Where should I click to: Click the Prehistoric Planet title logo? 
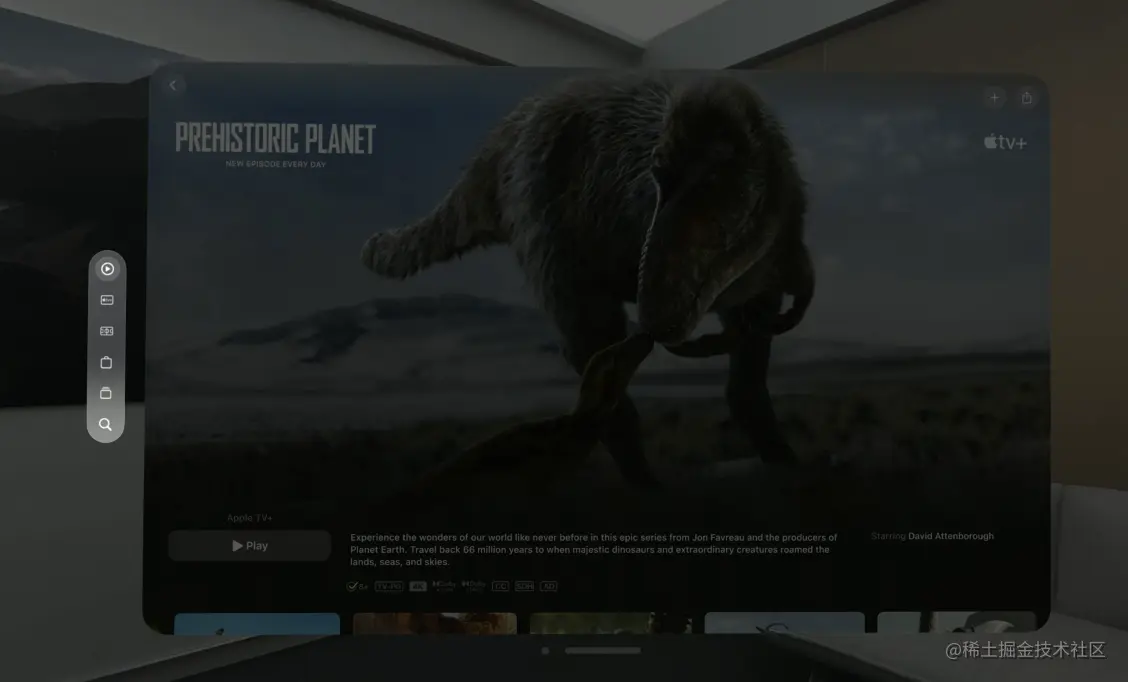coord(276,138)
